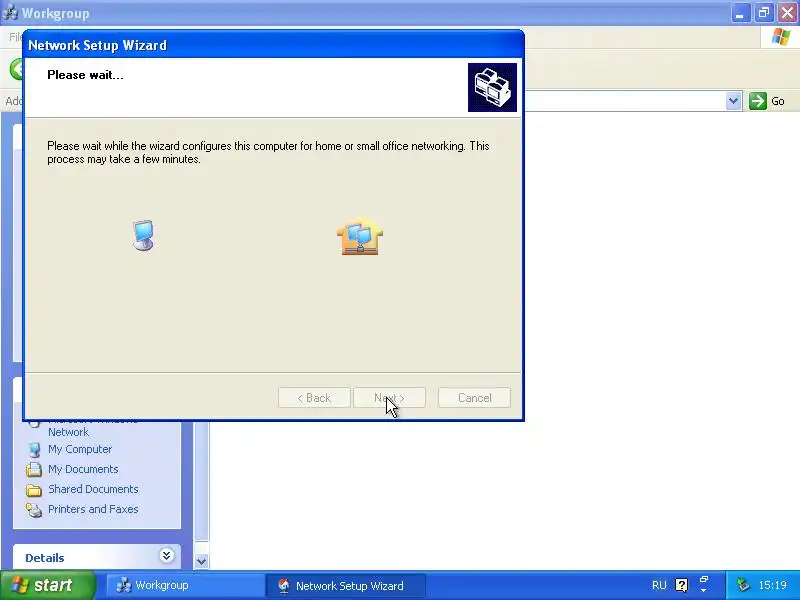This screenshot has width=800, height=600.
Task: Open Printers and Faxes link
Action: coord(93,509)
